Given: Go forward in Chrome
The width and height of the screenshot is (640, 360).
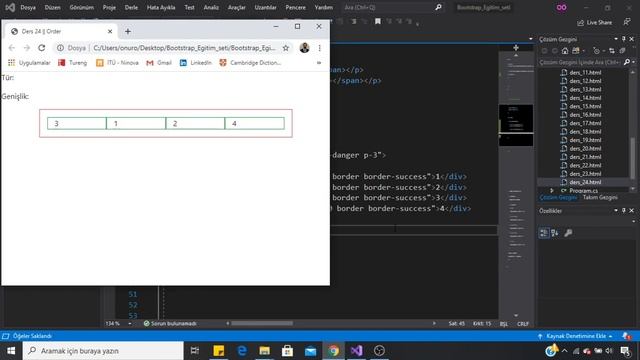Looking at the screenshot, I should point(27,48).
